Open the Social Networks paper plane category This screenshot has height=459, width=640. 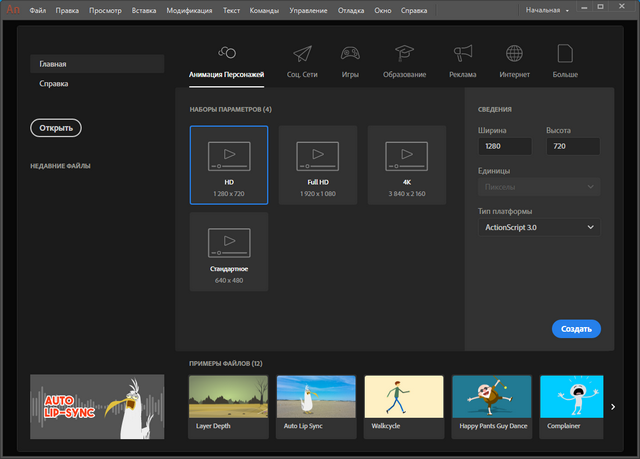pyautogui.click(x=302, y=53)
